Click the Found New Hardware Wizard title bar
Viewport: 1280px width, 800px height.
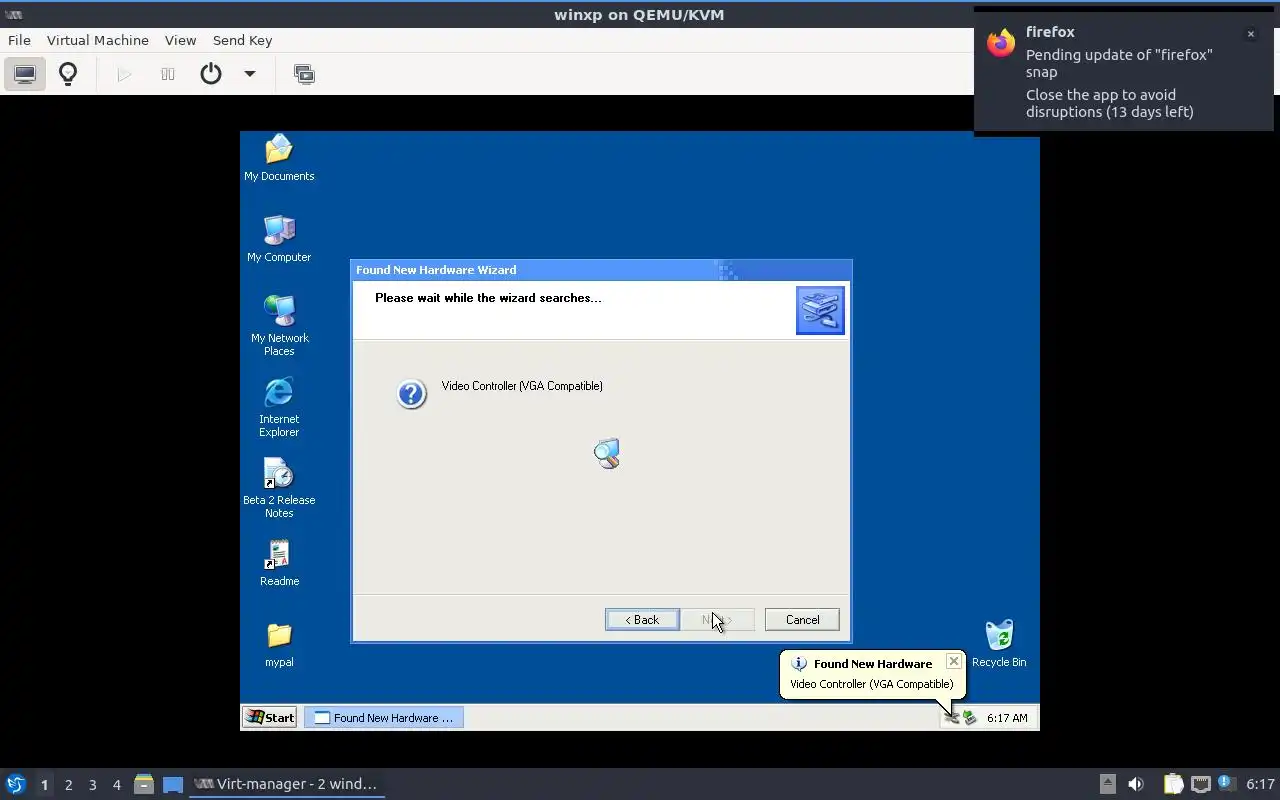point(601,270)
